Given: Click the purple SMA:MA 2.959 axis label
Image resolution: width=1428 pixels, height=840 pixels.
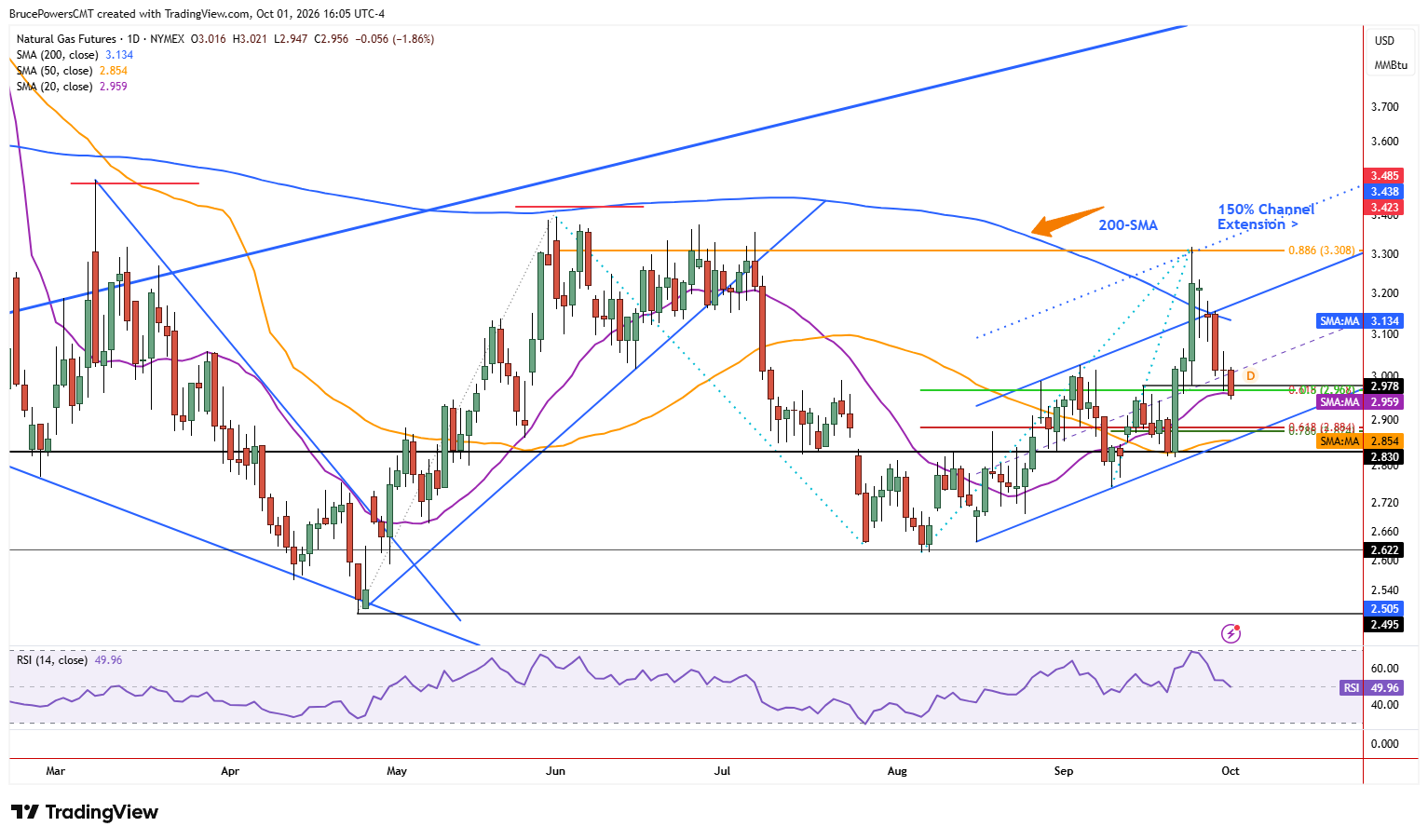Looking at the screenshot, I should tap(1360, 402).
